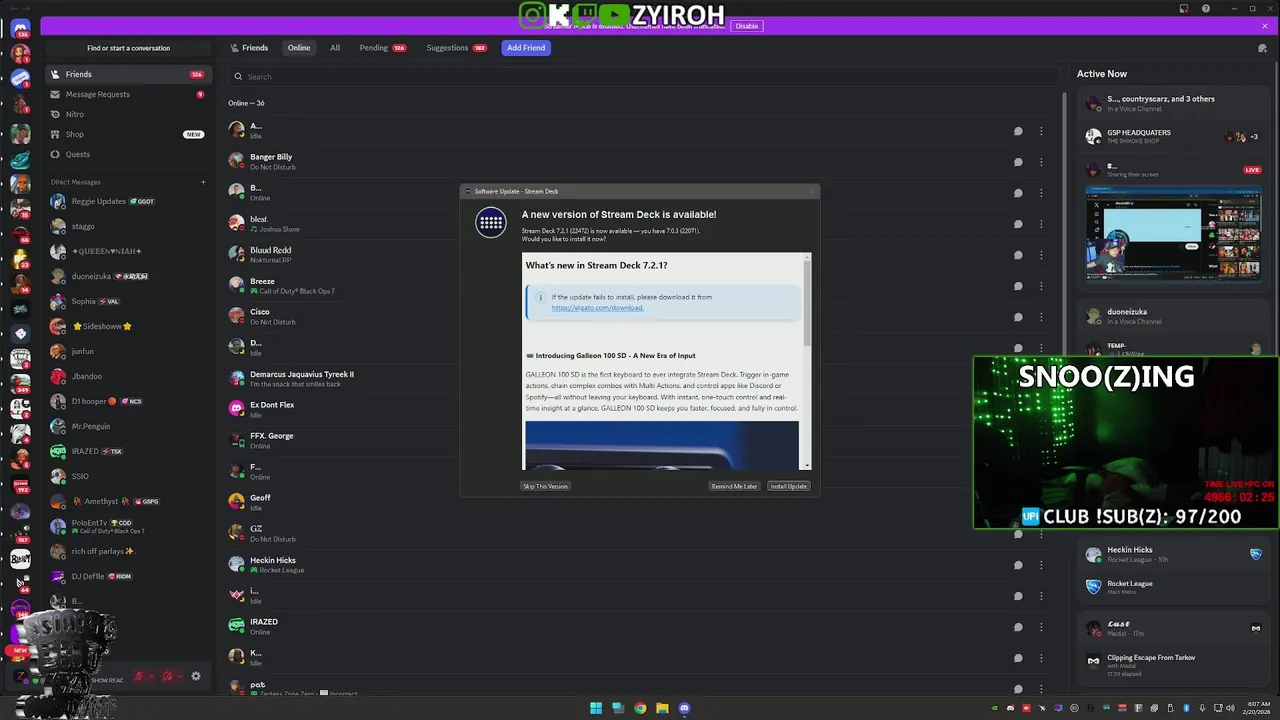Open headphone output options arrow
Screen dimensions: 1280x720
pyautogui.click(x=180, y=676)
